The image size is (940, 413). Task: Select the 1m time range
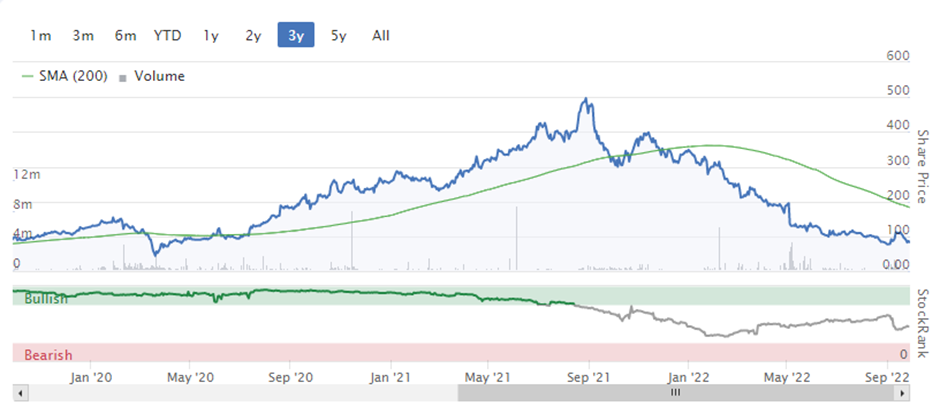[x=41, y=35]
